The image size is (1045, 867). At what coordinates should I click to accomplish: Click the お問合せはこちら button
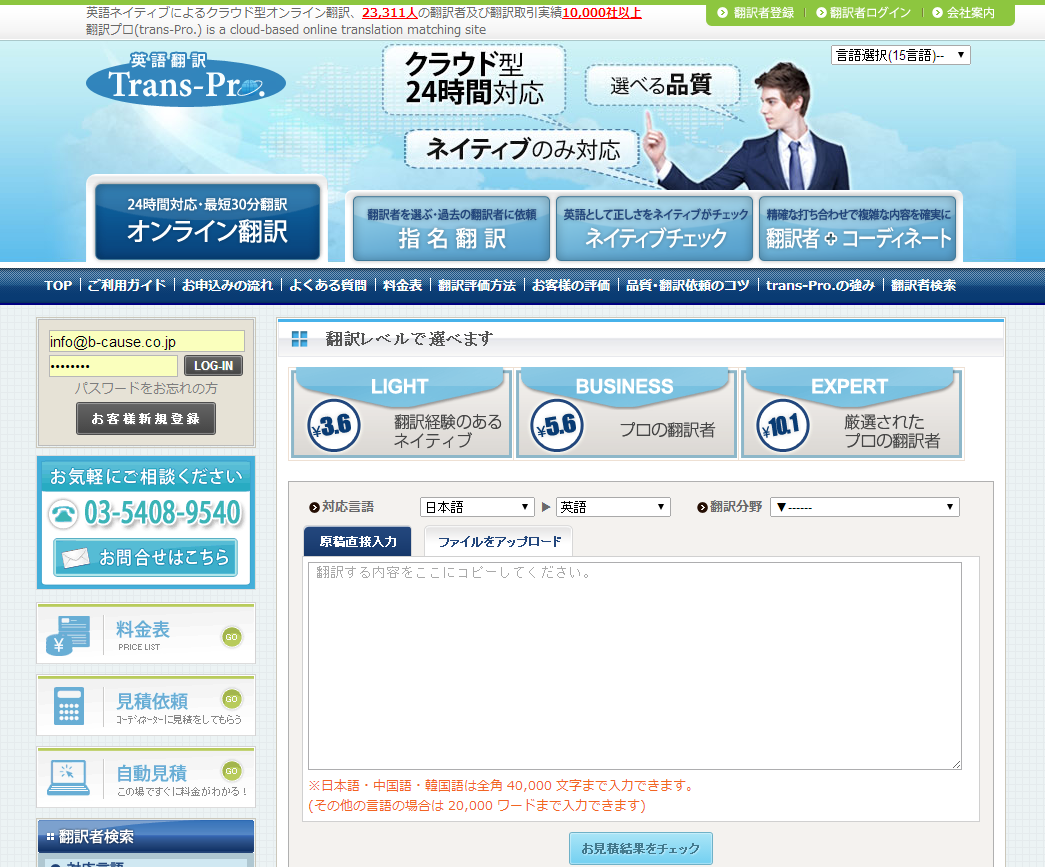point(145,557)
